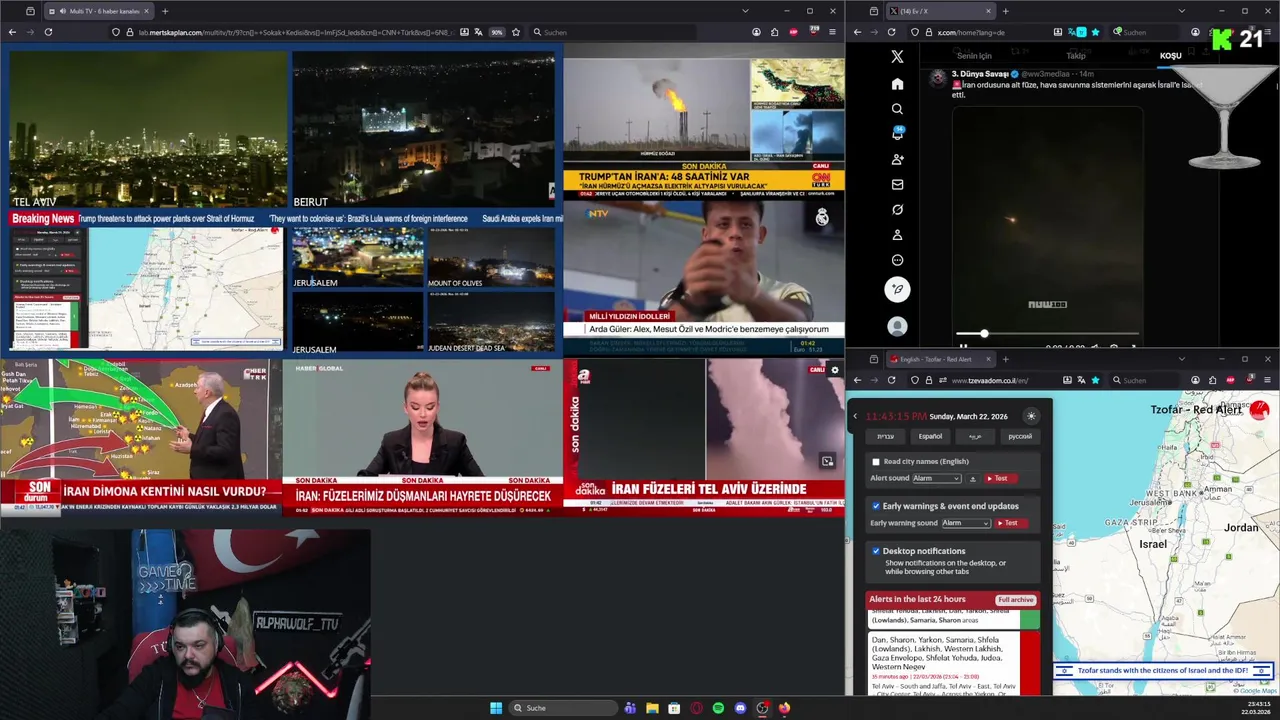Open Spotify from the taskbar

(718, 708)
